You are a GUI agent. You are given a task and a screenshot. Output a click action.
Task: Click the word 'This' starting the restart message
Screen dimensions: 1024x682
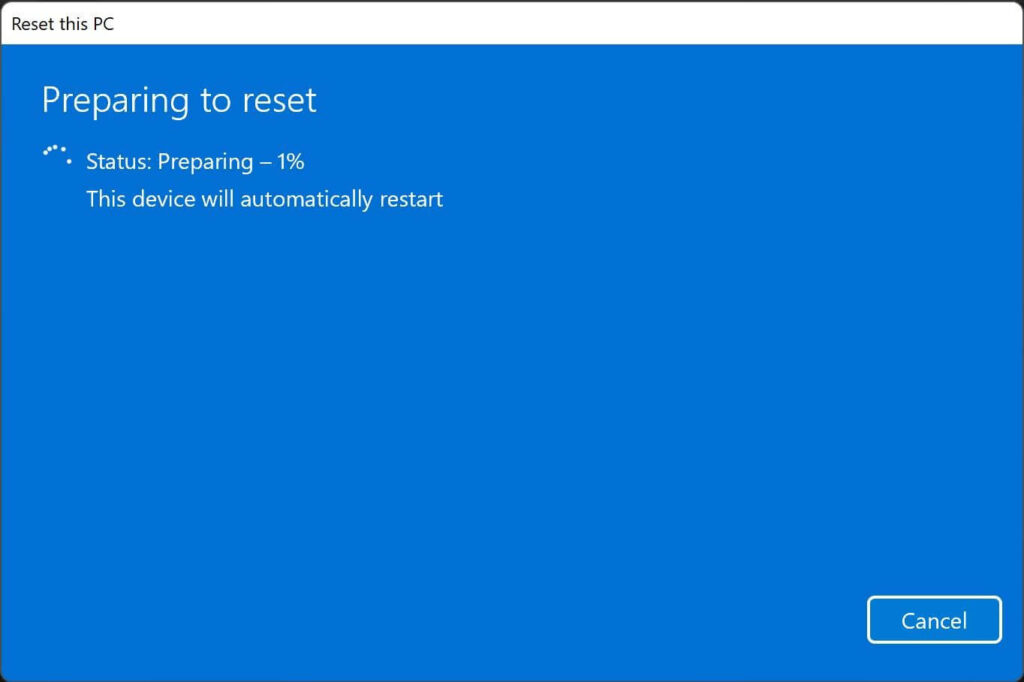[x=106, y=199]
